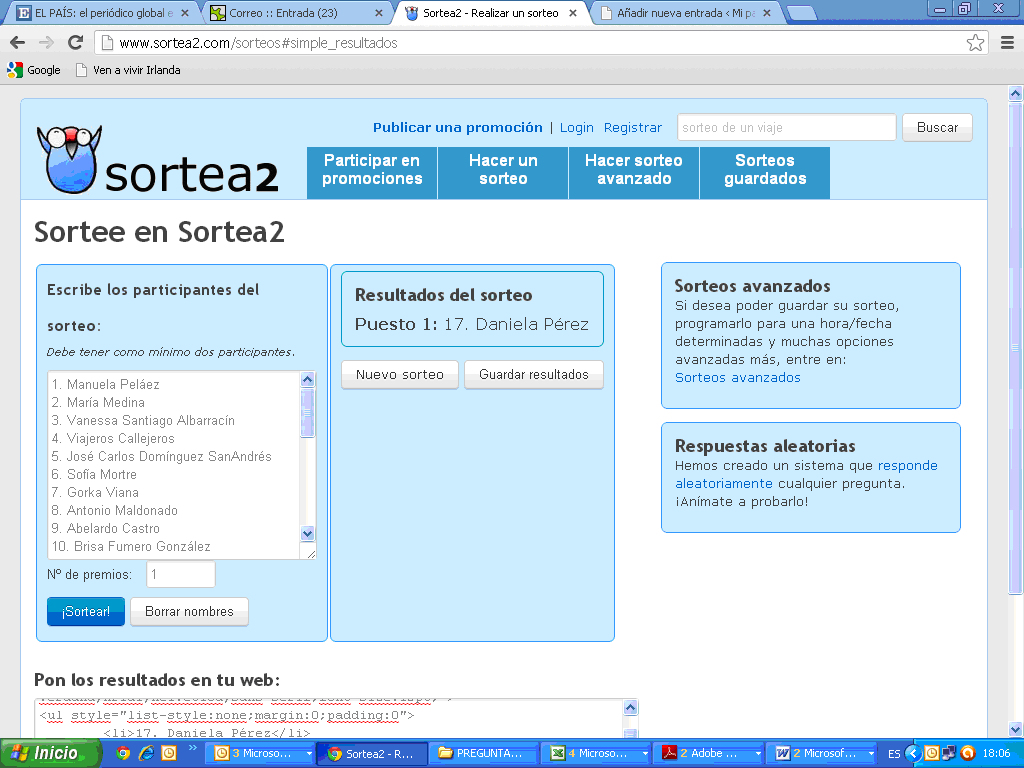Bookmark this page with the star icon
Viewport: 1024px width, 768px height.
[975, 43]
